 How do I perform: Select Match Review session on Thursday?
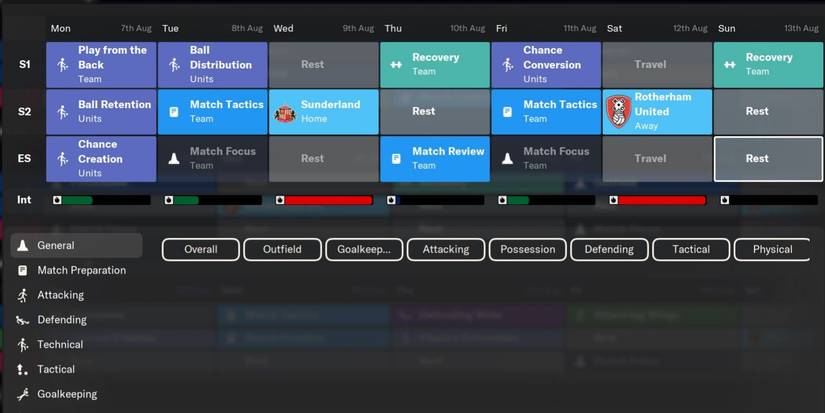pyautogui.click(x=435, y=159)
